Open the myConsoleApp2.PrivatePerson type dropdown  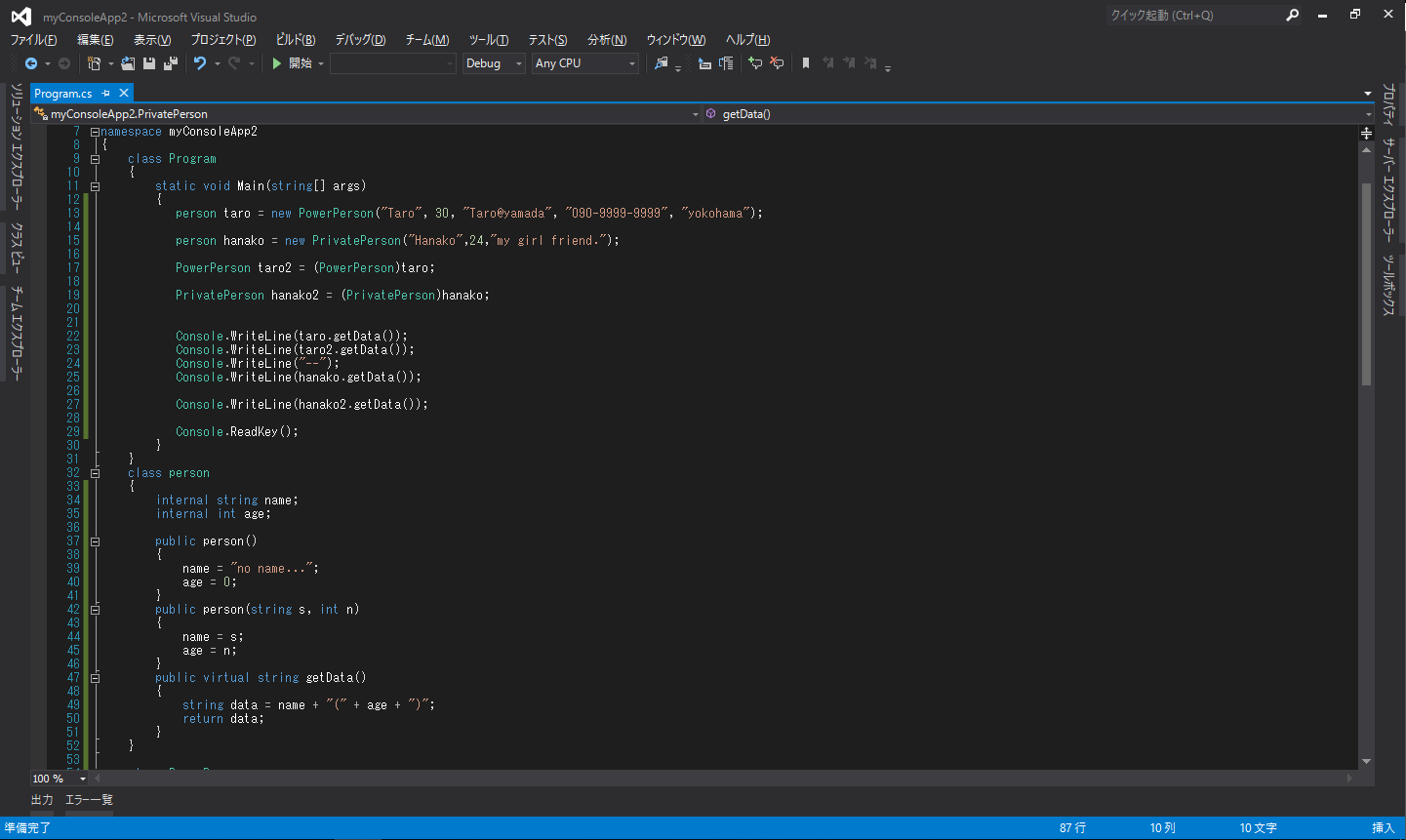(x=366, y=114)
